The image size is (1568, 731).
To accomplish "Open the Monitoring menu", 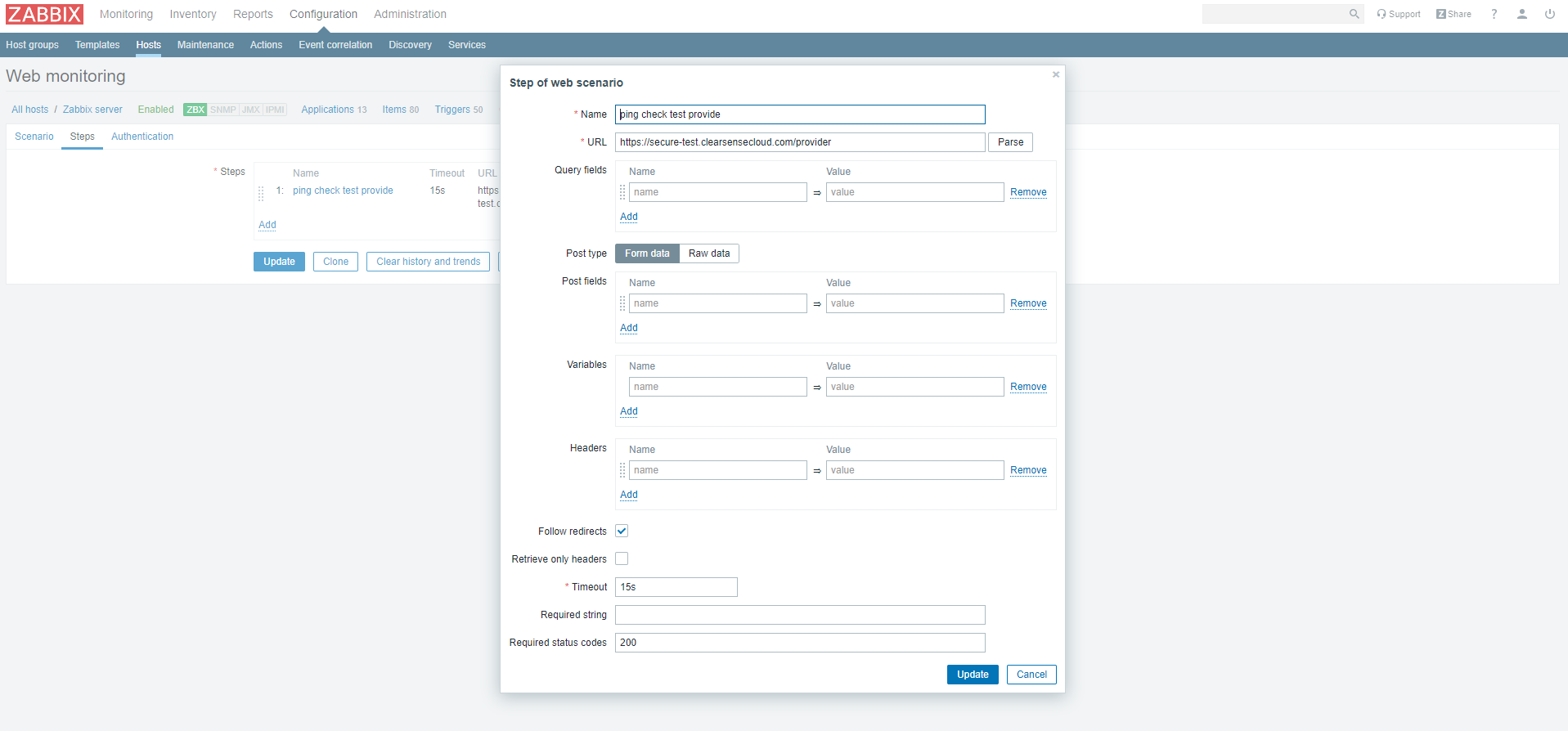I will pyautogui.click(x=126, y=14).
